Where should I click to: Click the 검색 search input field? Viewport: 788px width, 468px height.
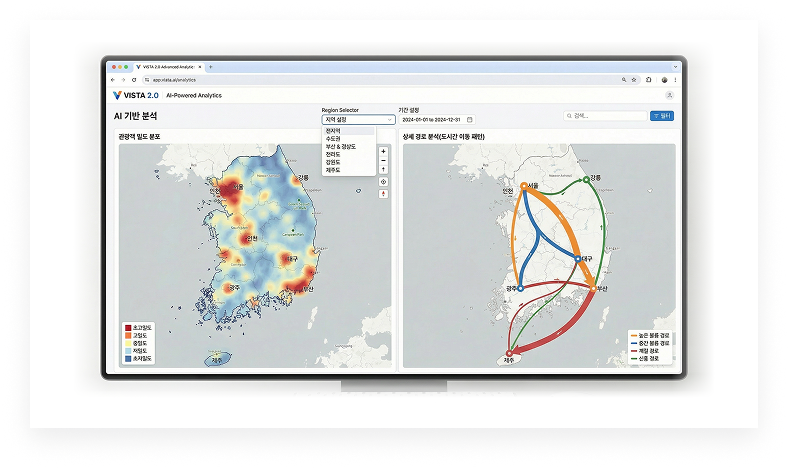pyautogui.click(x=605, y=116)
